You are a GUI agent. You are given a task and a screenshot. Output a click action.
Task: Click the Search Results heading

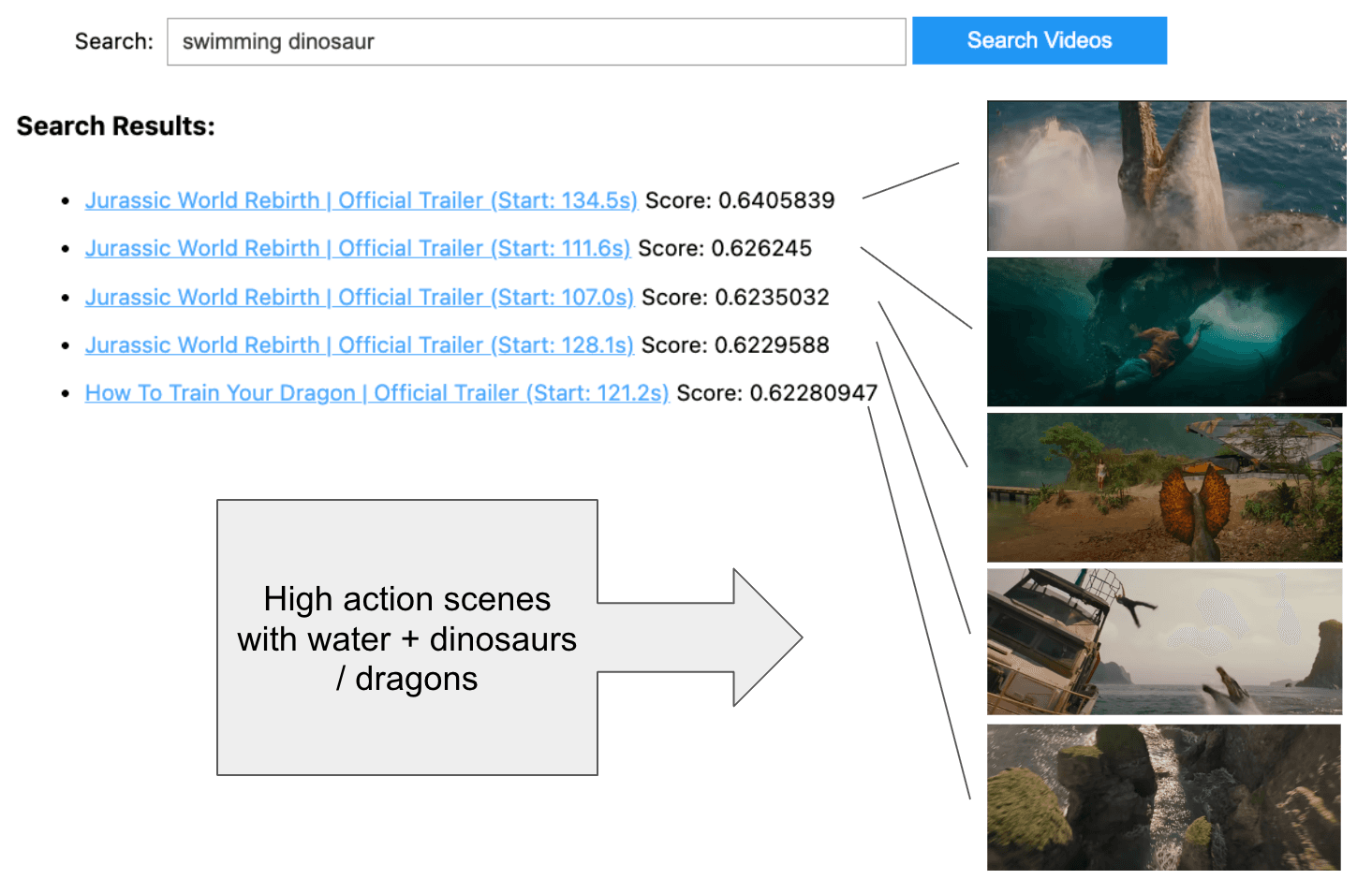pyautogui.click(x=114, y=125)
